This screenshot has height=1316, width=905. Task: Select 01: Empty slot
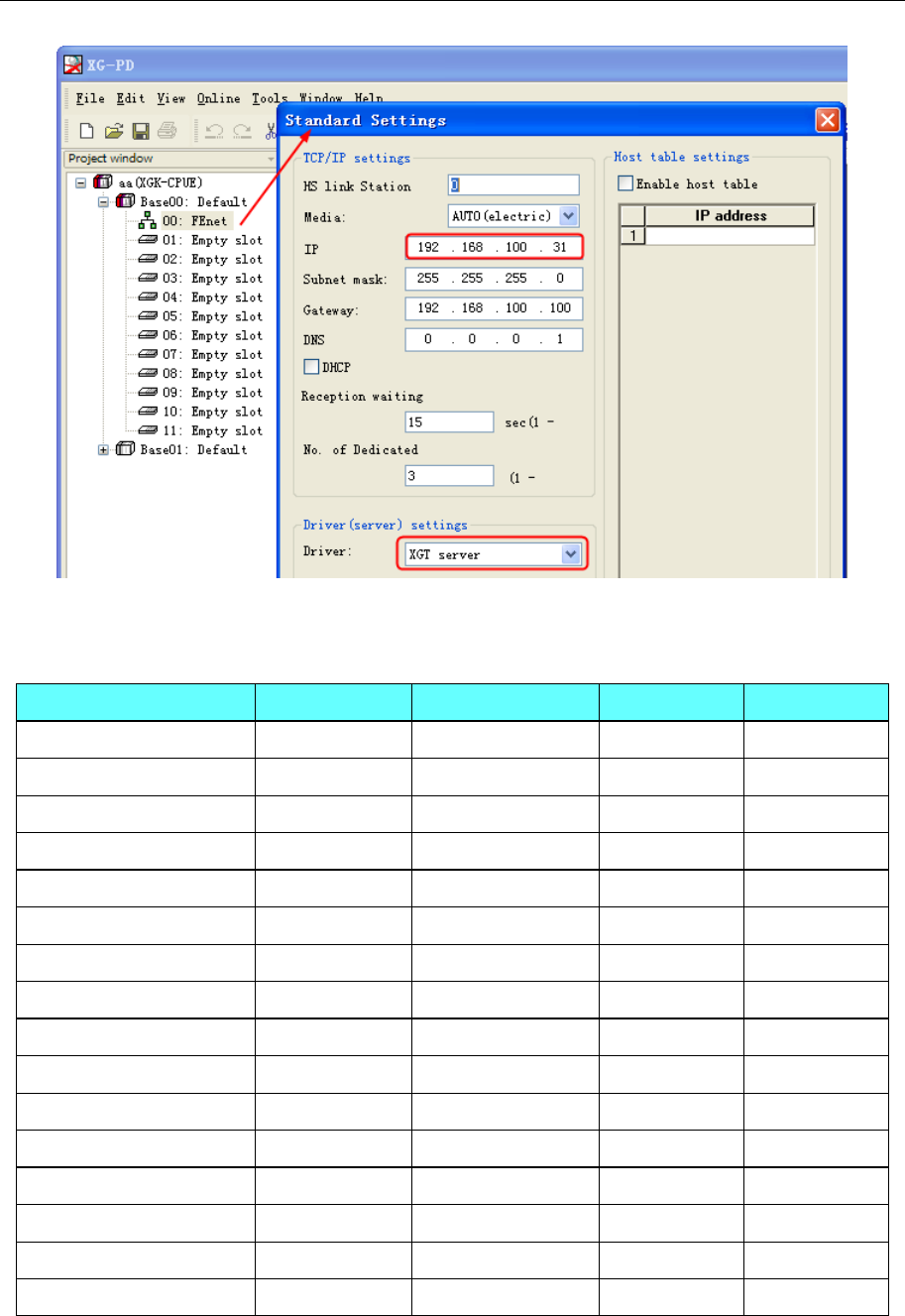pos(213,240)
